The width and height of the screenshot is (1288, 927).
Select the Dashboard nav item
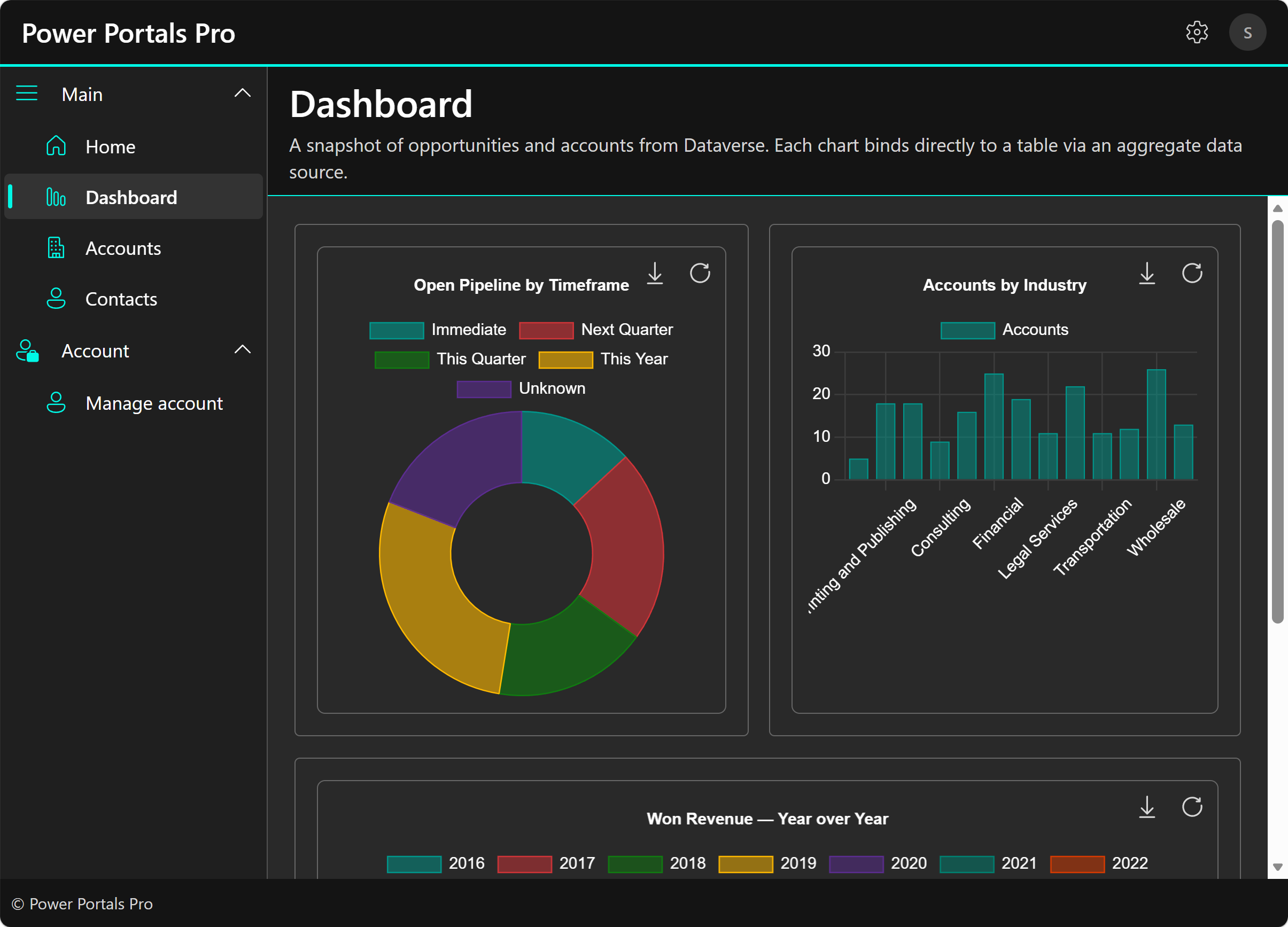[134, 197]
